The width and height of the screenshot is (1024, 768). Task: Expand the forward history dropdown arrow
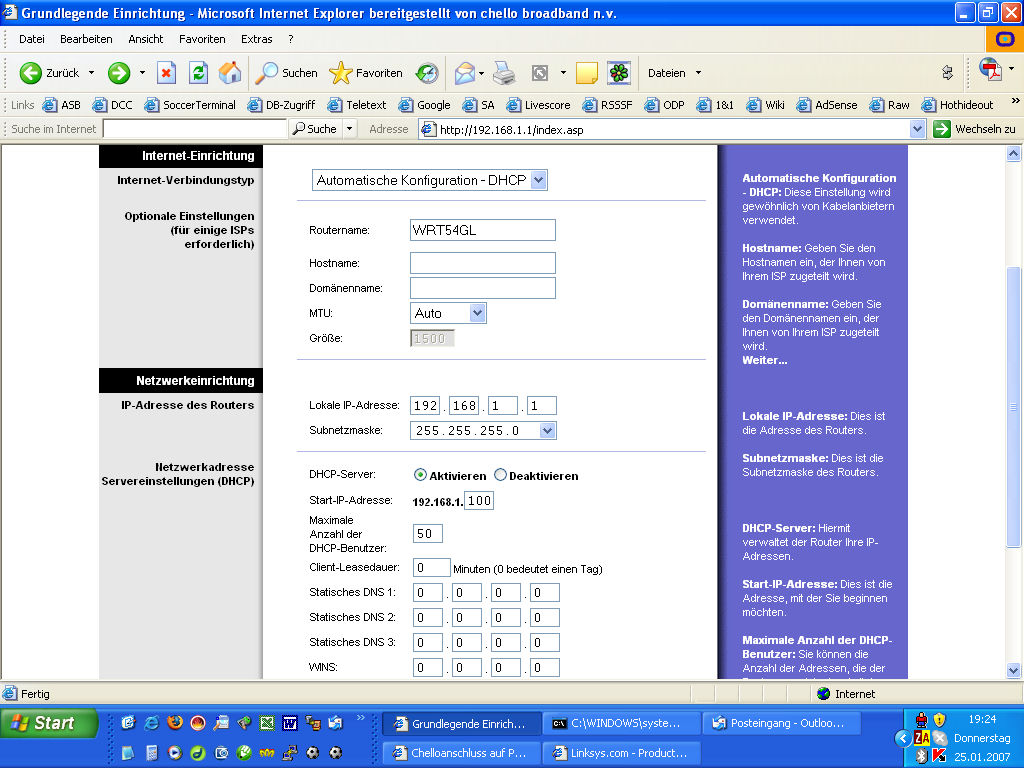pos(142,73)
